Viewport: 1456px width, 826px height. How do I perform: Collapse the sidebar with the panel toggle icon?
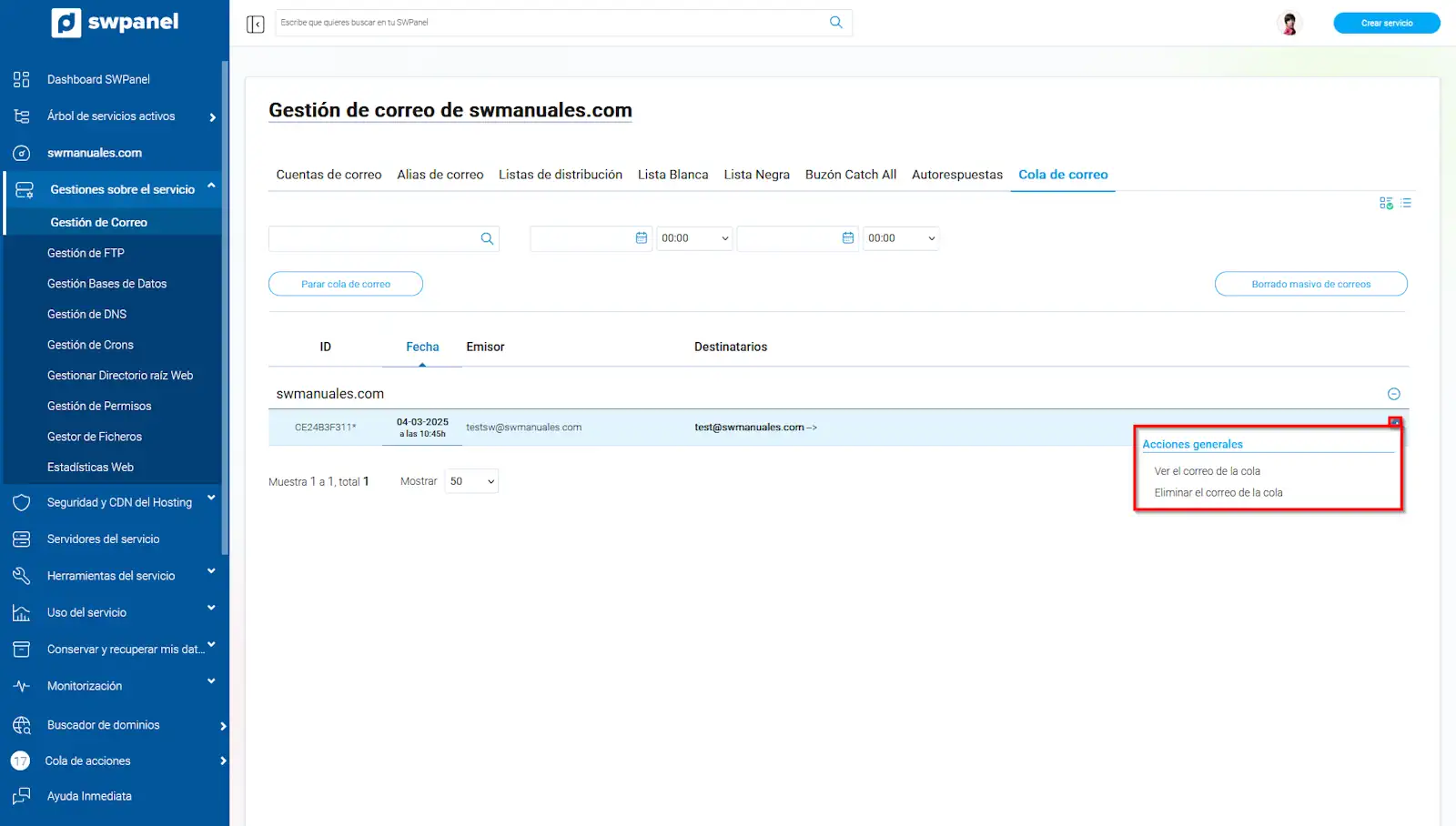pos(255,24)
